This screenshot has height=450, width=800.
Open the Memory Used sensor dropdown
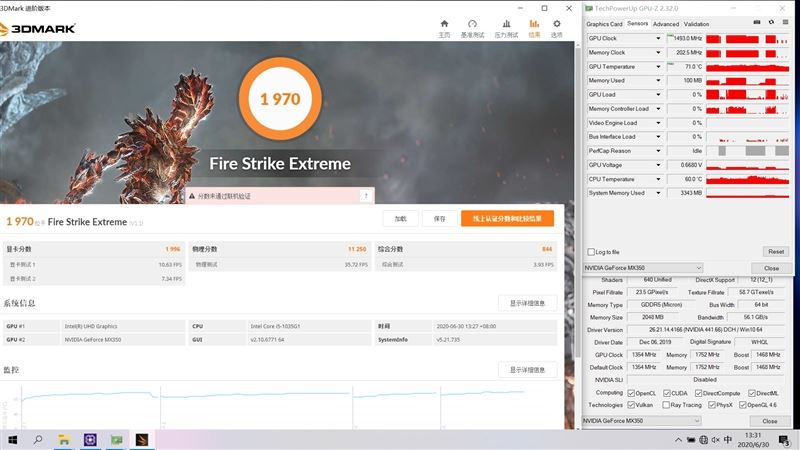658,81
